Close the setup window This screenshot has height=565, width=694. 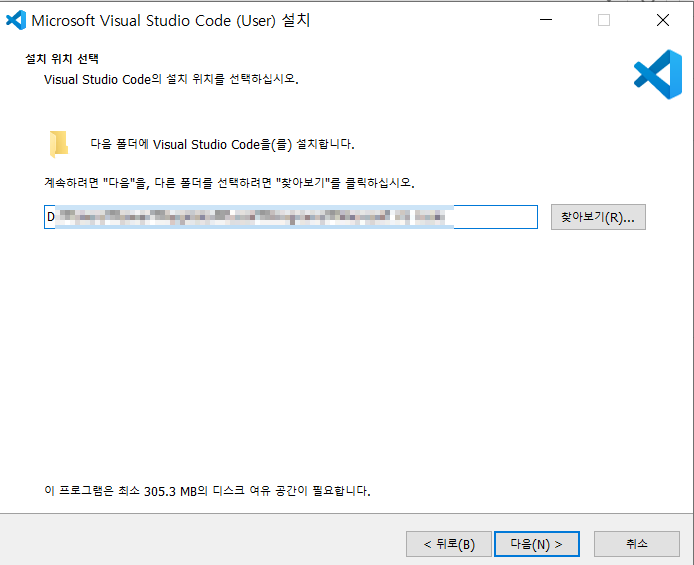(663, 20)
